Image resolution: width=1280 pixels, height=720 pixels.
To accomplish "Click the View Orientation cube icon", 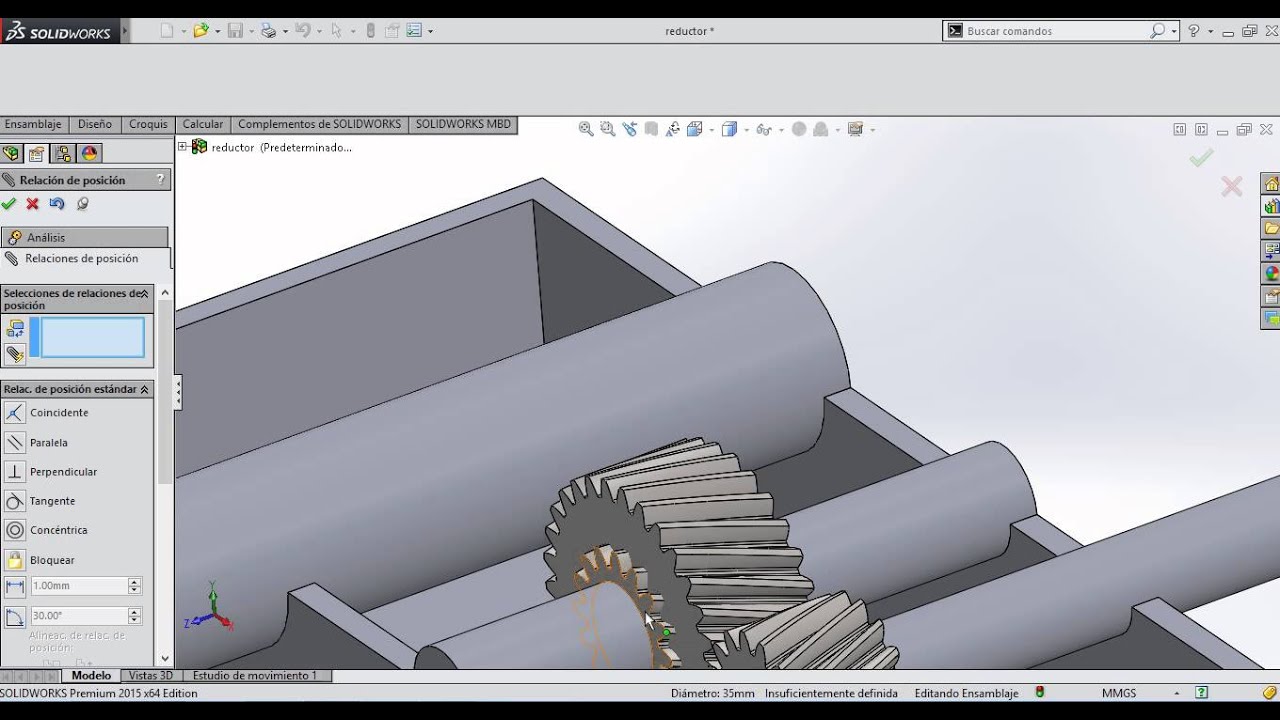I will [x=694, y=129].
